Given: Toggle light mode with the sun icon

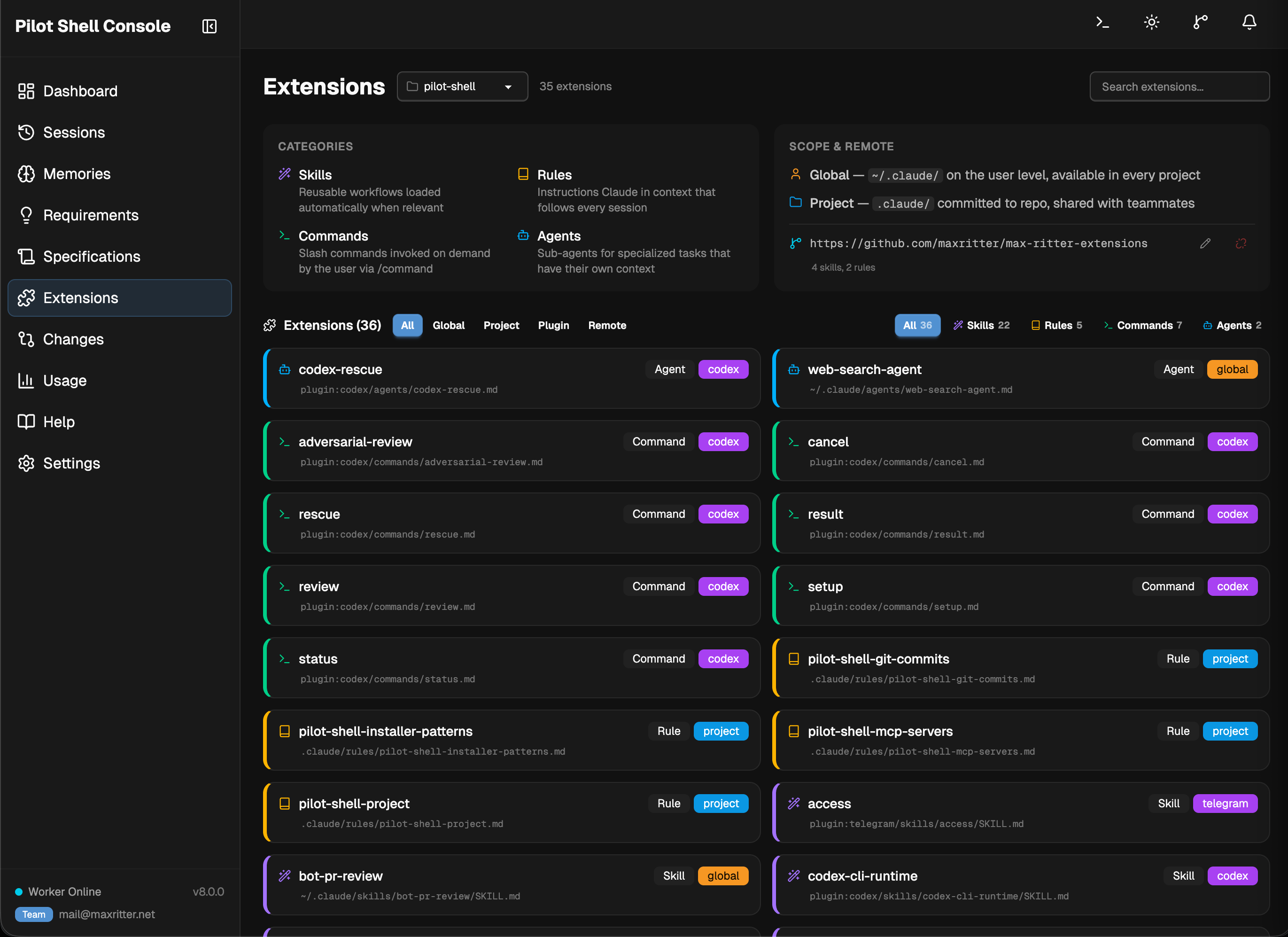Looking at the screenshot, I should pos(1151,22).
